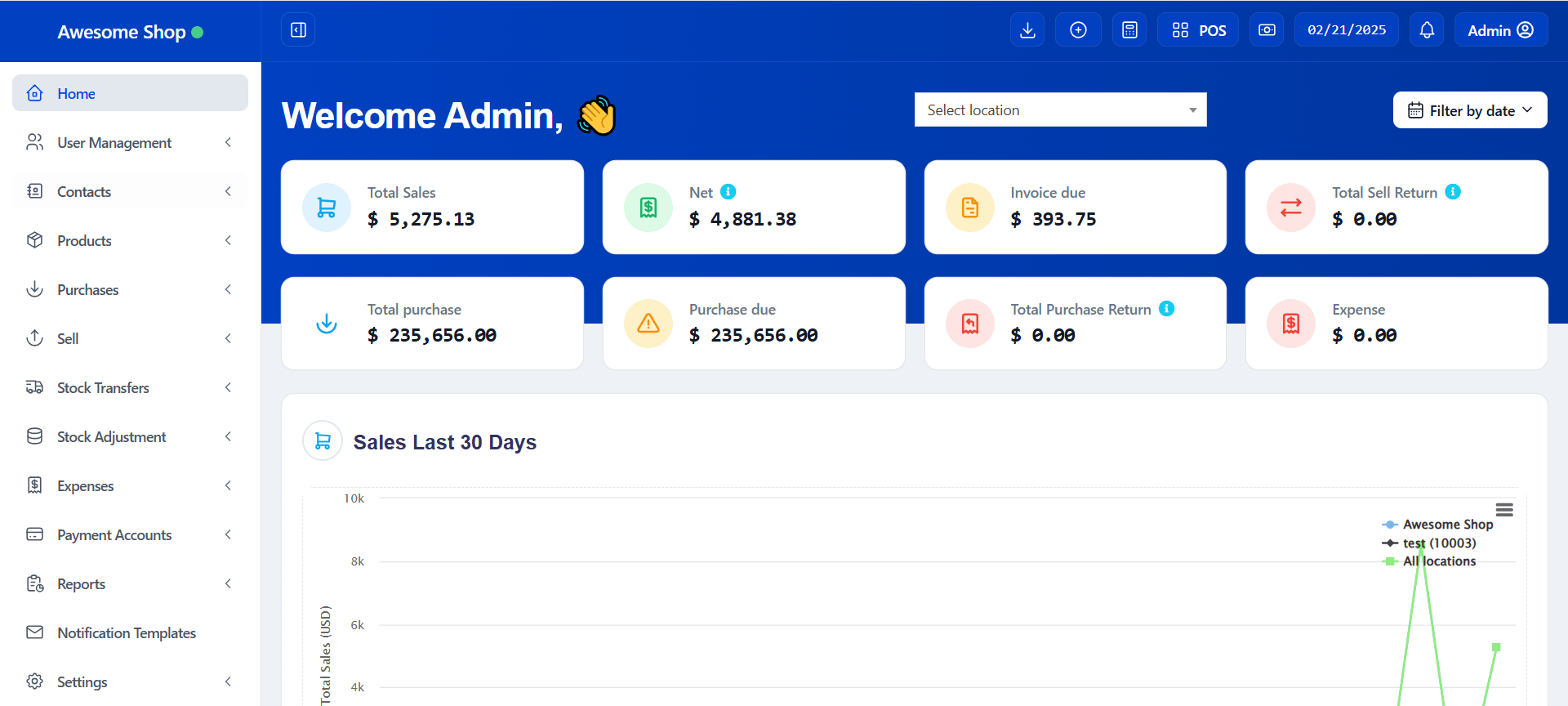
Task: Expand chevron next to Settings
Action: (228, 681)
